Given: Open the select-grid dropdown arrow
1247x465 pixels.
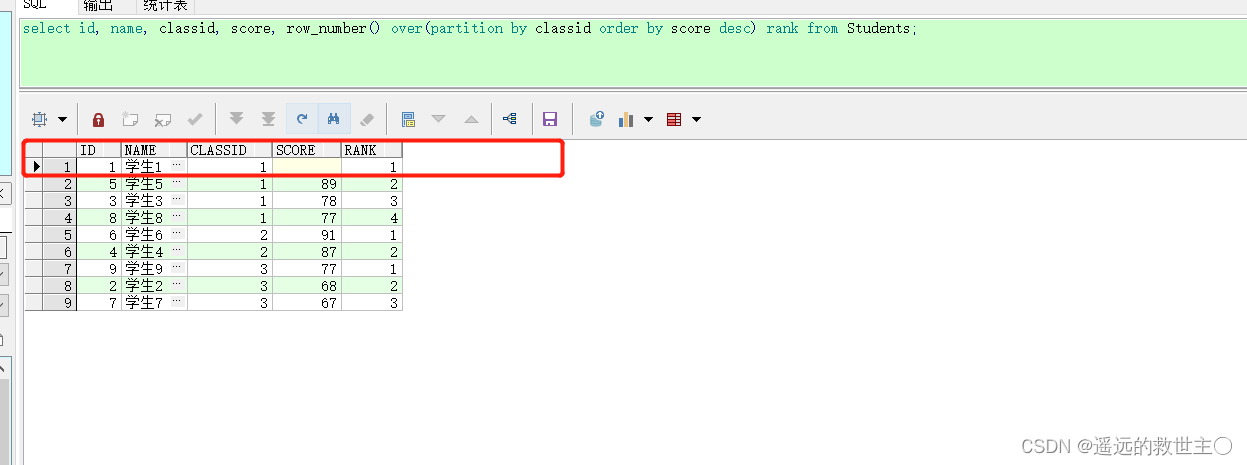Looking at the screenshot, I should point(62,119).
